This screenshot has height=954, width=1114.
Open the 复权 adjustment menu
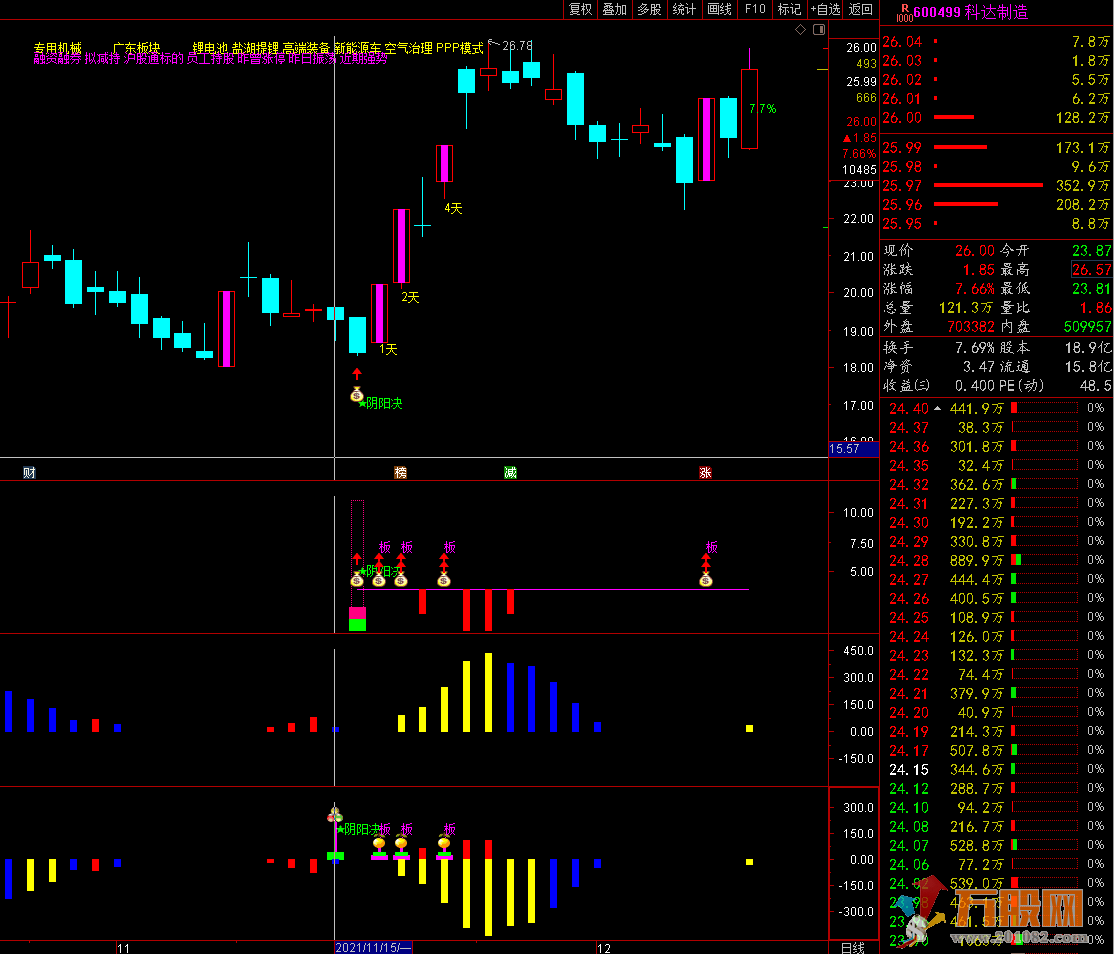pos(580,9)
